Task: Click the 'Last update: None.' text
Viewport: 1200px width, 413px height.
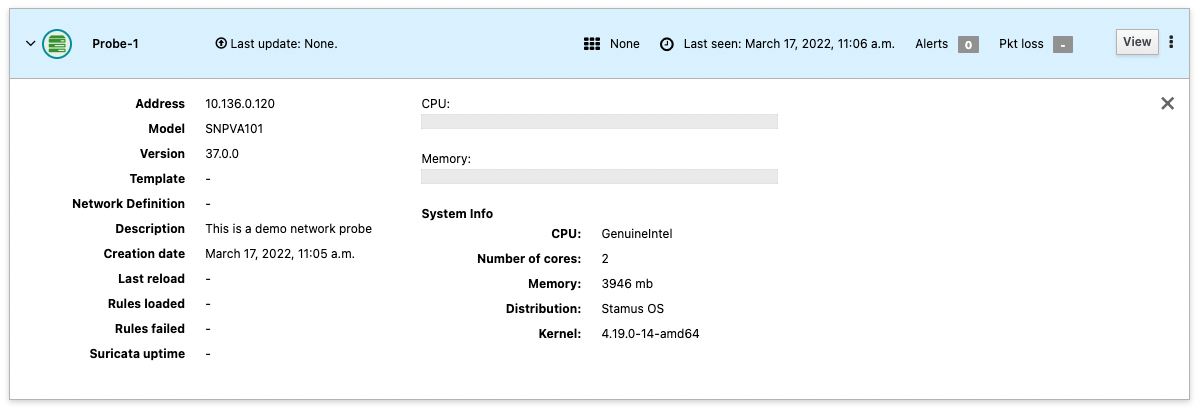Action: coord(284,44)
